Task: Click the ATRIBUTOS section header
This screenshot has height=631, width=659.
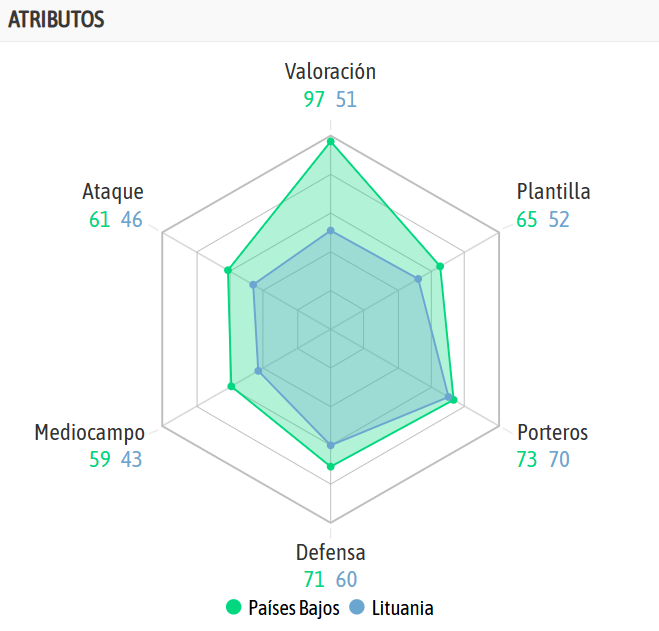Action: (56, 19)
